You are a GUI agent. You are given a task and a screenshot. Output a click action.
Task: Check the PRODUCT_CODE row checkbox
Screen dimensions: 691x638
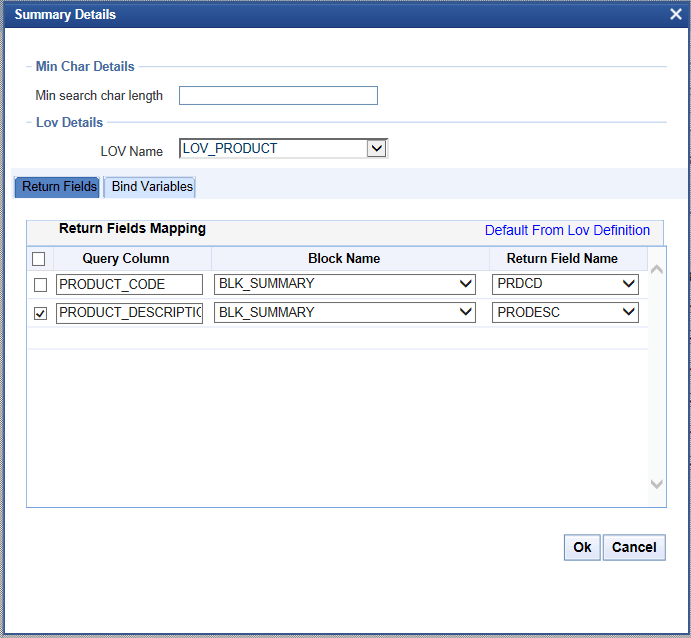(x=40, y=285)
